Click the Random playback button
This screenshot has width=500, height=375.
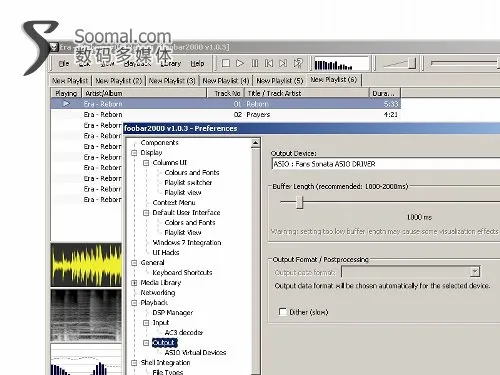(298, 63)
